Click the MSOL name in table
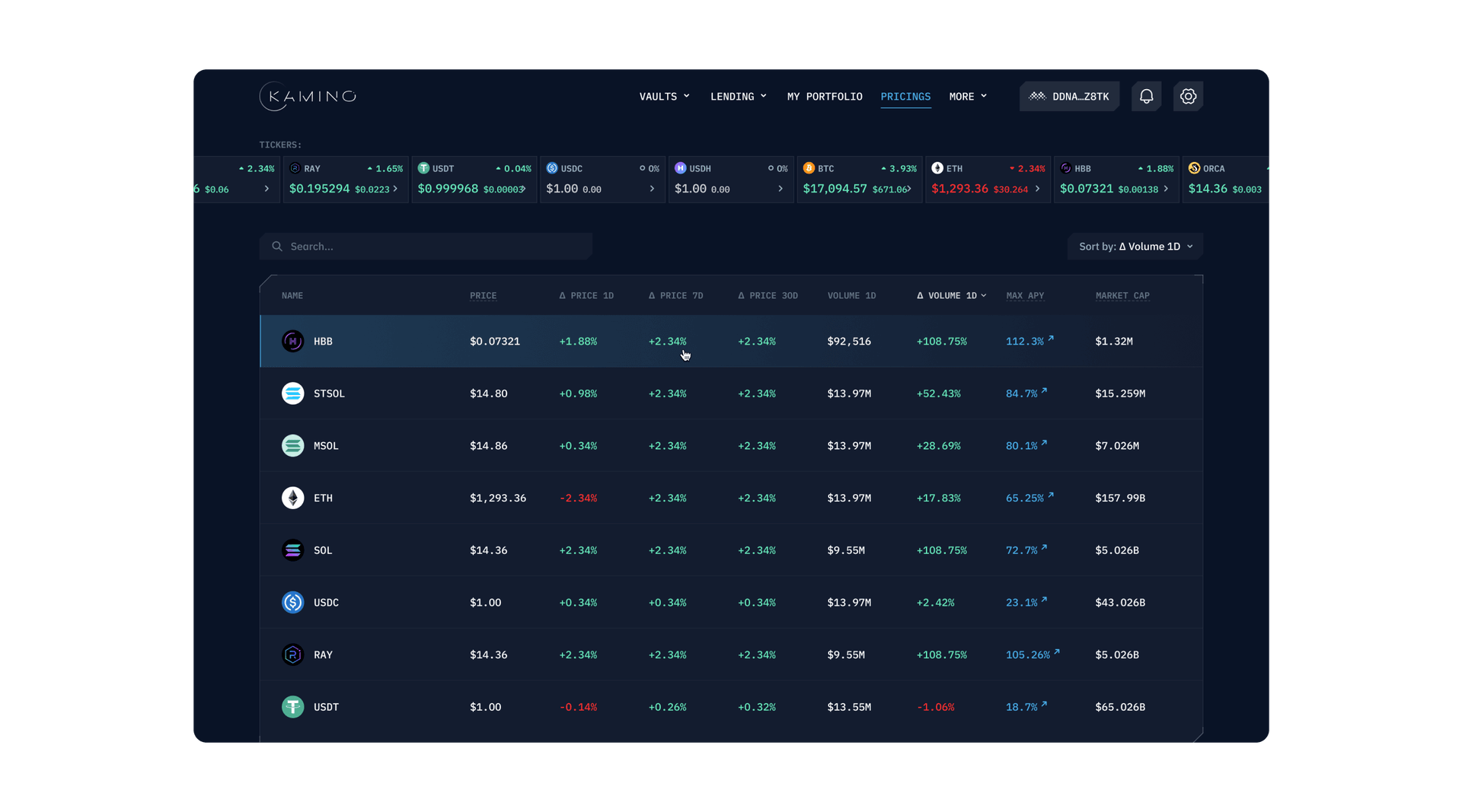Viewport: 1462px width, 812px height. pyautogui.click(x=326, y=446)
